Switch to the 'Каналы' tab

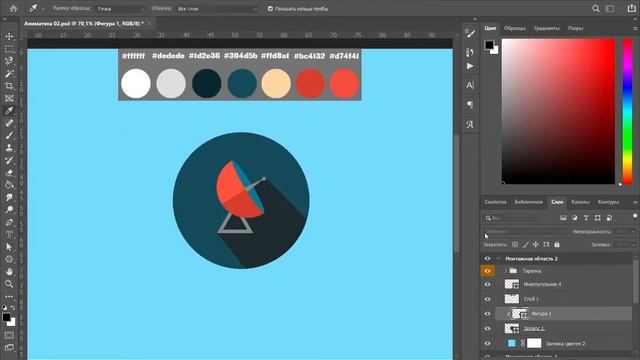580,202
